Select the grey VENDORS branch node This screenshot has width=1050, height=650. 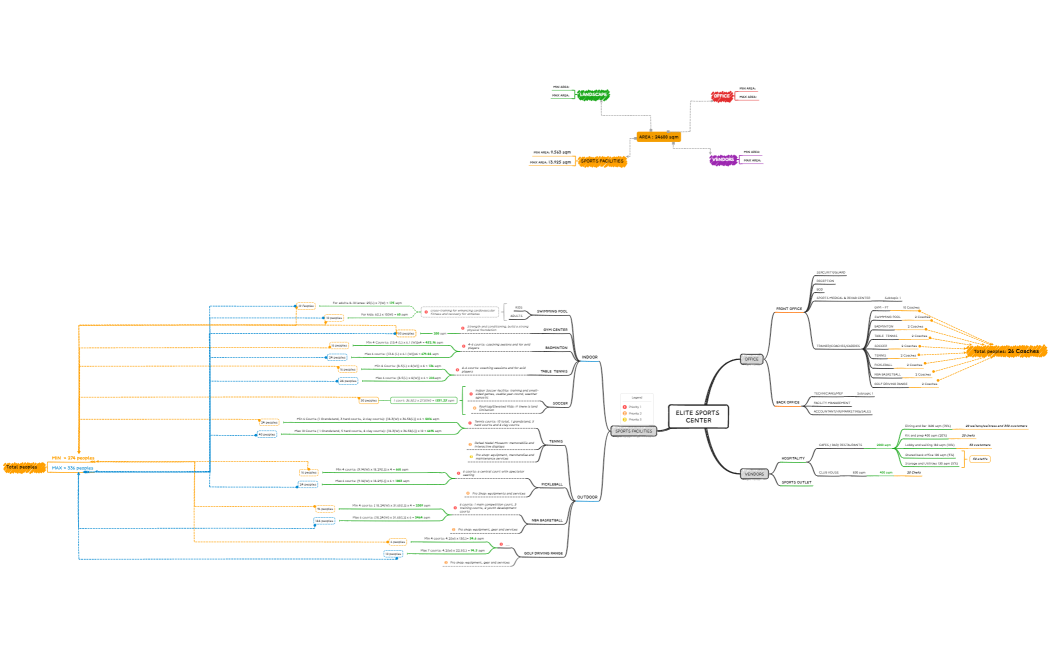[754, 474]
